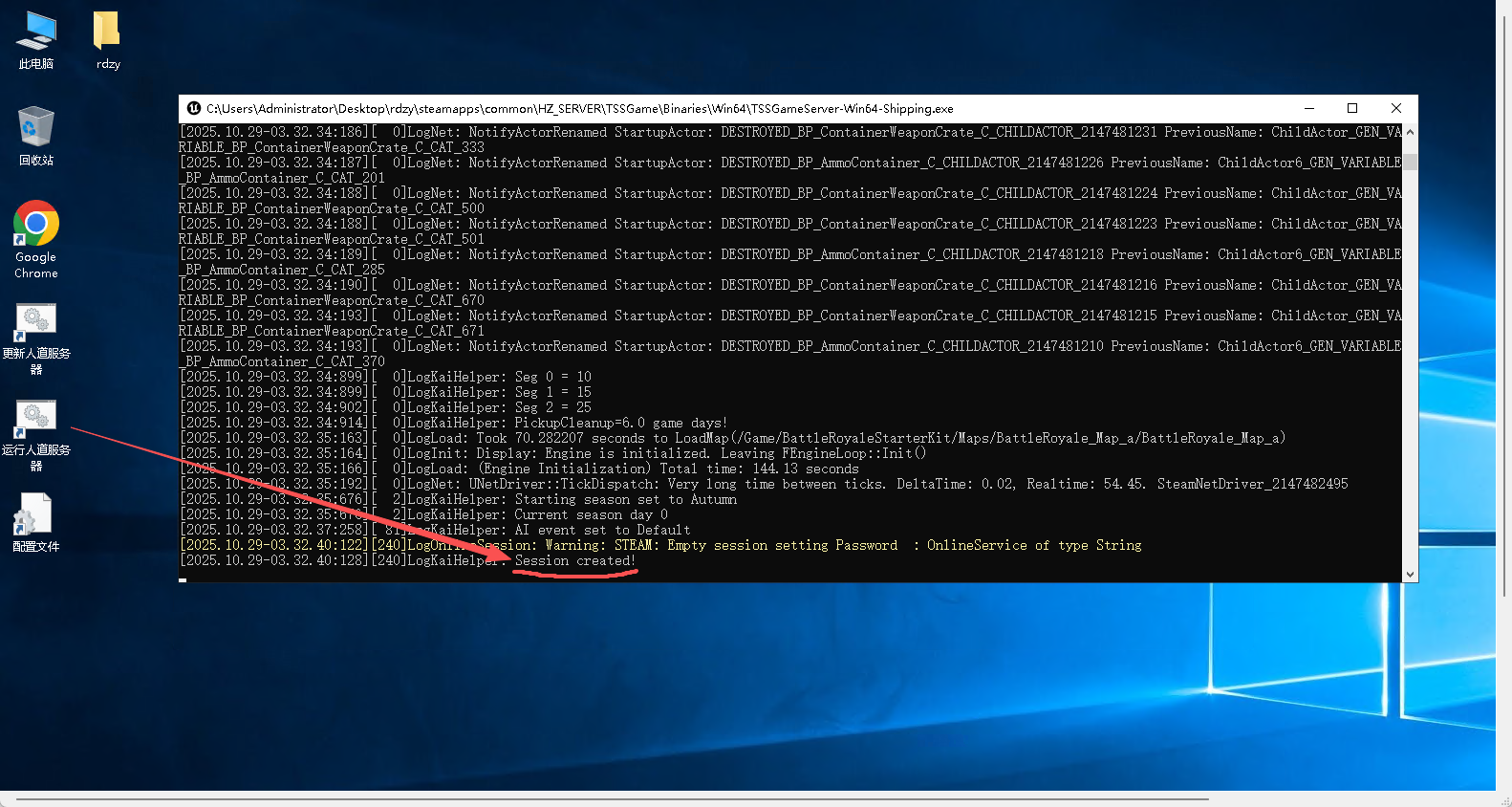1512x807 pixels.
Task: Click the console scrollbar down arrow
Action: 1410,574
